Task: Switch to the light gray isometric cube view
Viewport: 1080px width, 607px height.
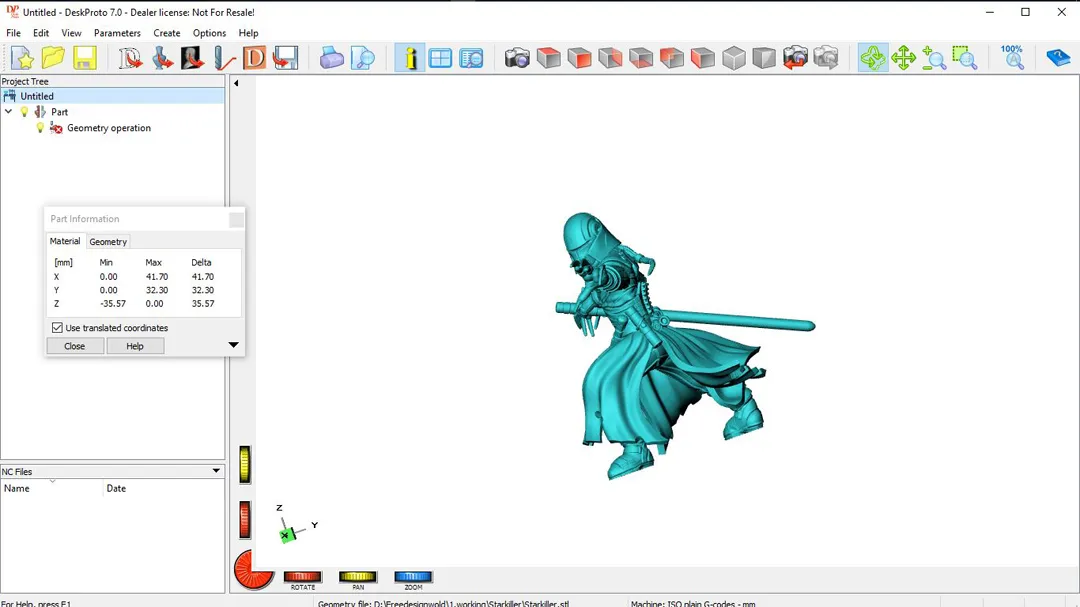Action: 734,58
